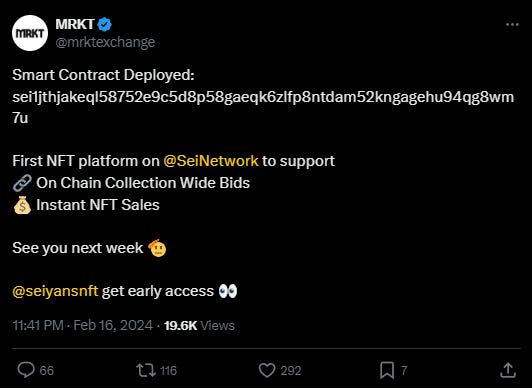Like the tweet with heart icon
Screen dimensions: 532x388
(267, 370)
